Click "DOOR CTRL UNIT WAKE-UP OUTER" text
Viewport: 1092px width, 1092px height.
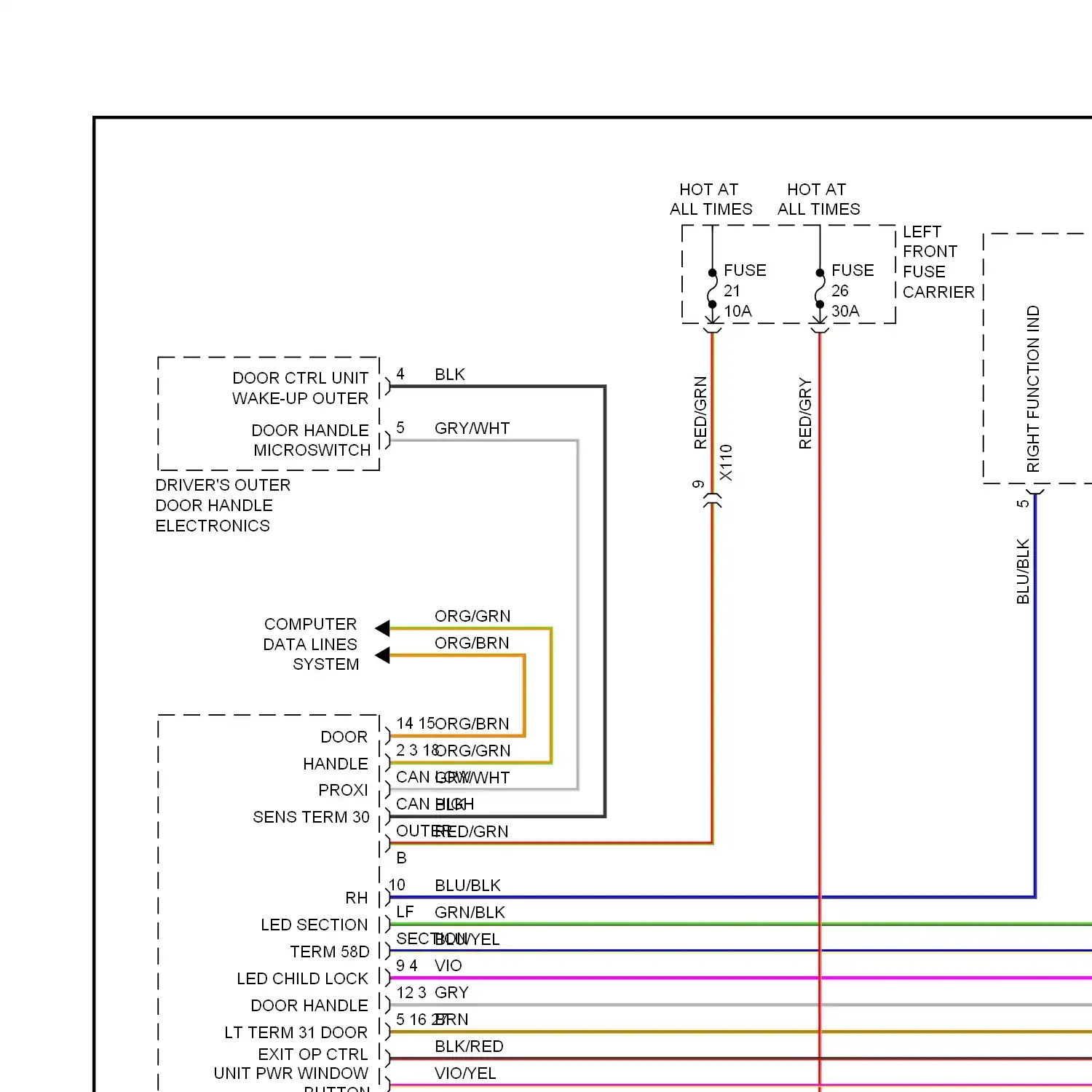tap(300, 388)
